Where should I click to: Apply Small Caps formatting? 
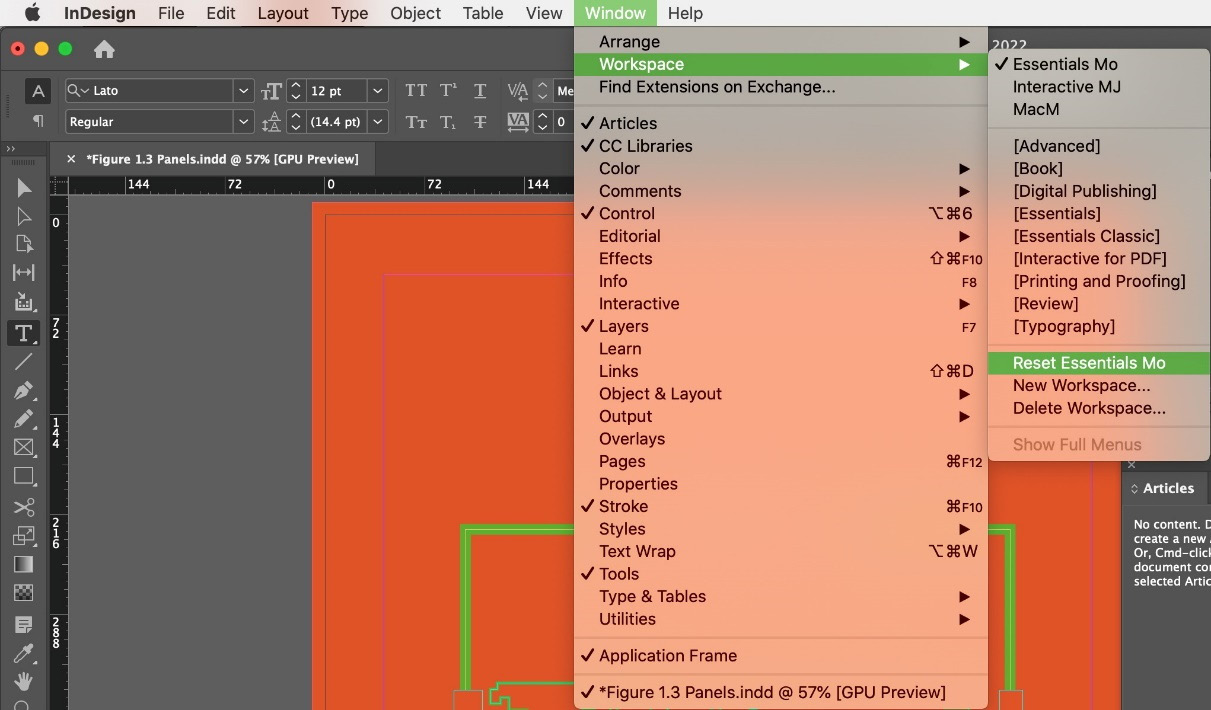pyautogui.click(x=416, y=122)
